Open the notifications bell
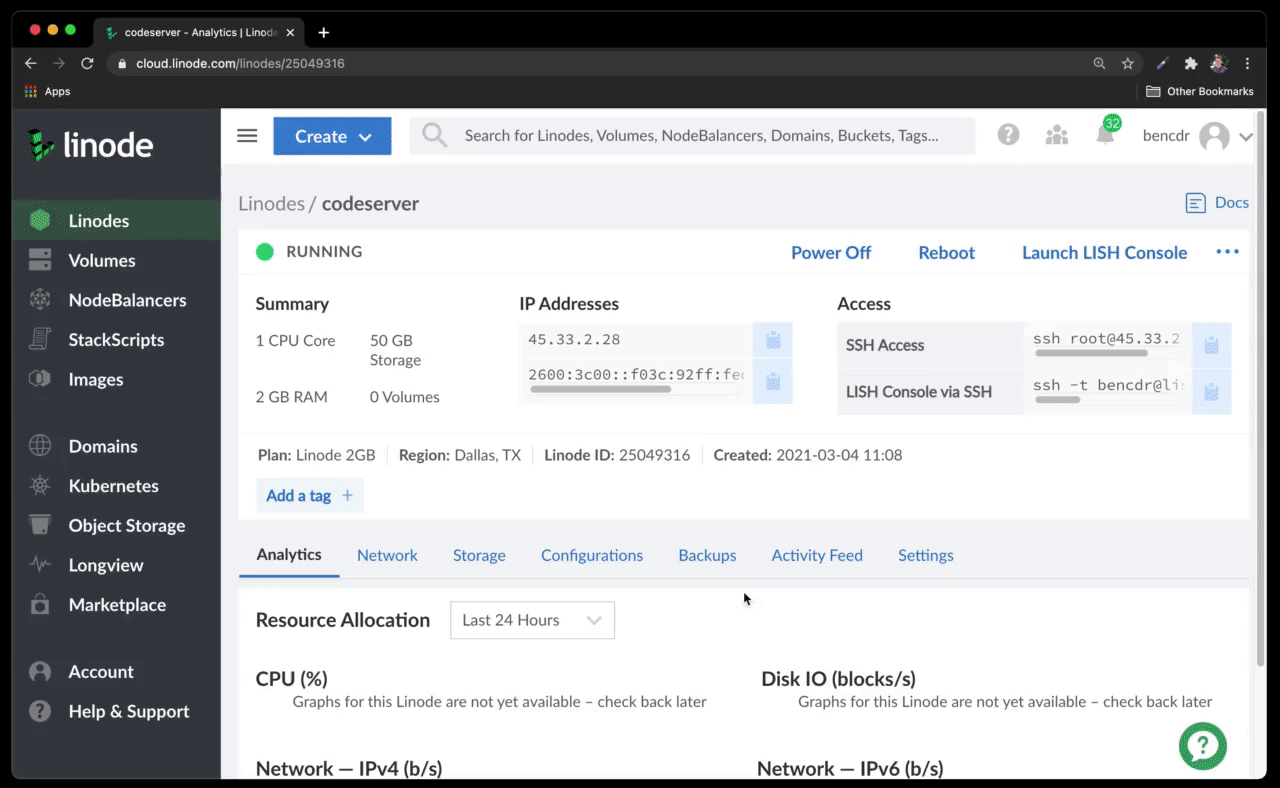1280x788 pixels. pos(1104,134)
